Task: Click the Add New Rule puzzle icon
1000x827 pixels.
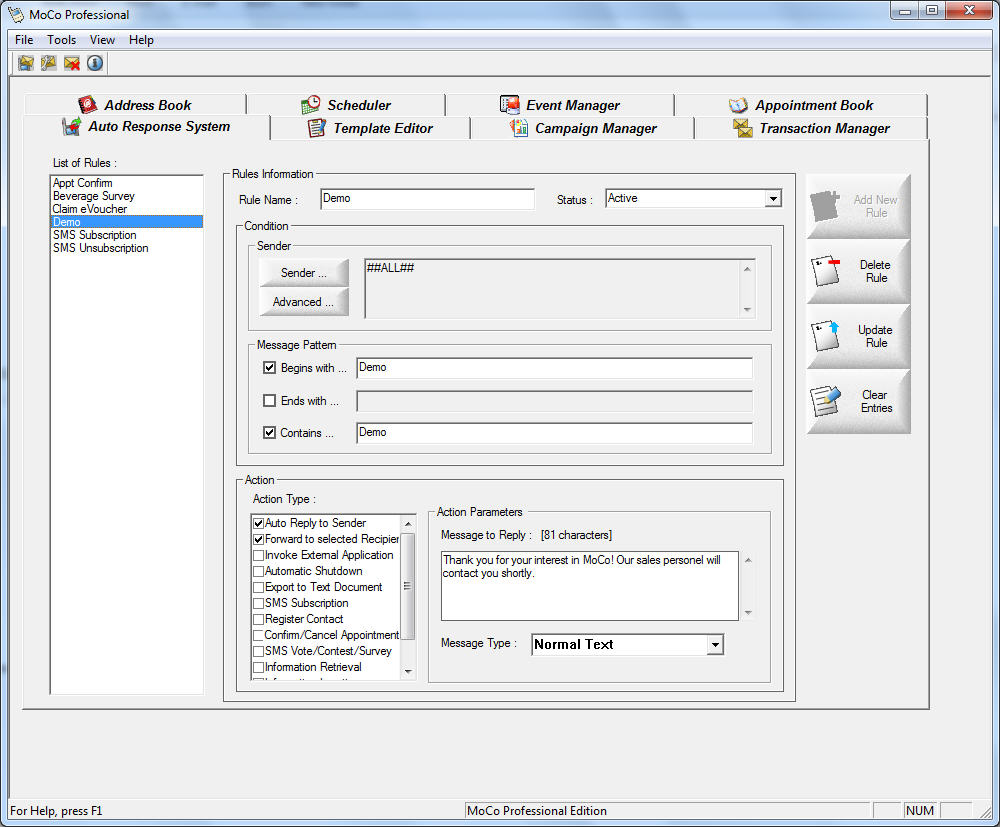Action: pos(825,206)
